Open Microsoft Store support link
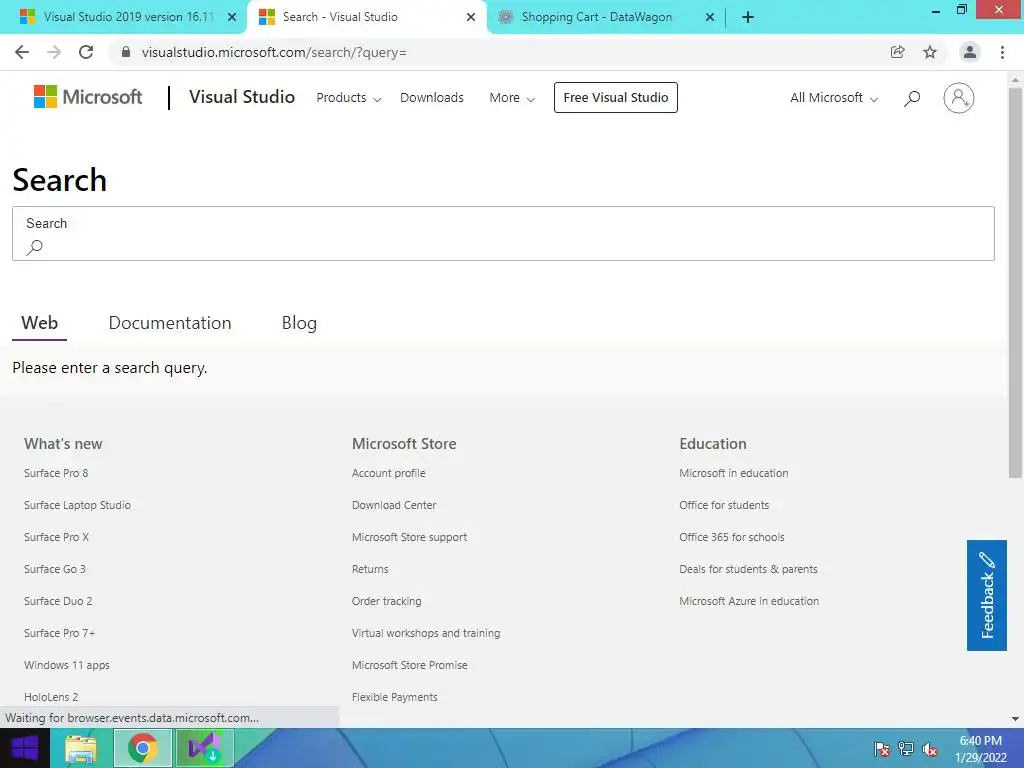 409,537
